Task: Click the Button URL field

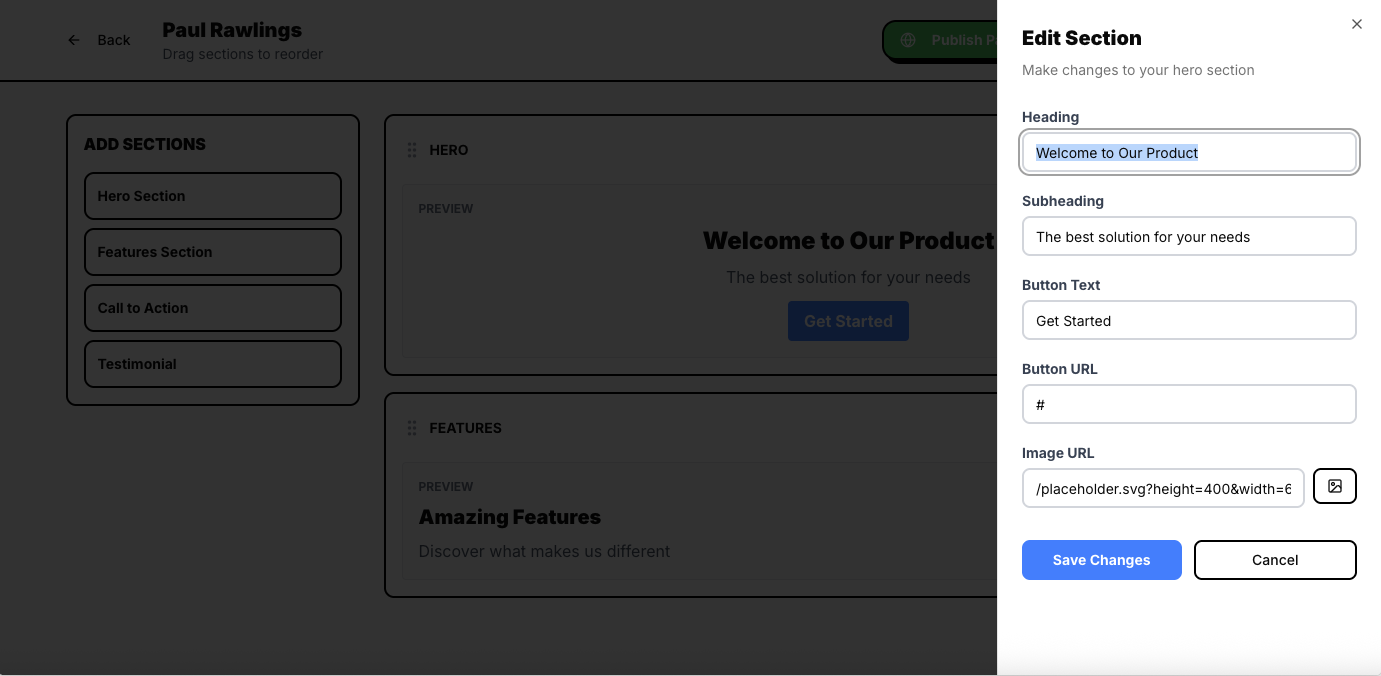Action: [1188, 405]
